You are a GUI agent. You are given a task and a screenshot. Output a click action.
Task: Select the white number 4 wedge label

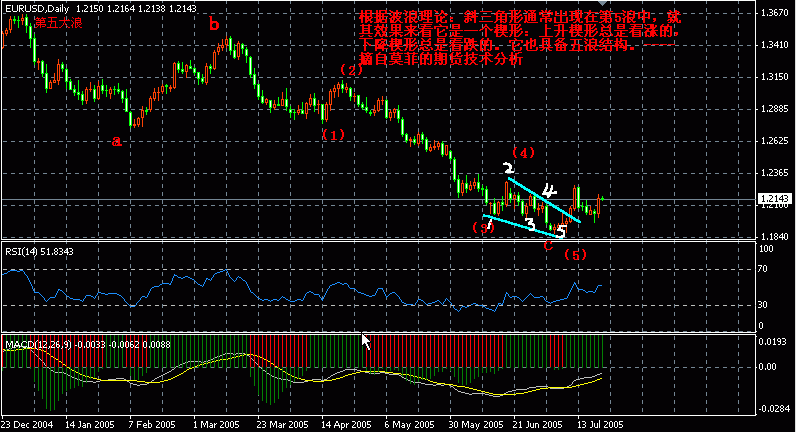(549, 191)
